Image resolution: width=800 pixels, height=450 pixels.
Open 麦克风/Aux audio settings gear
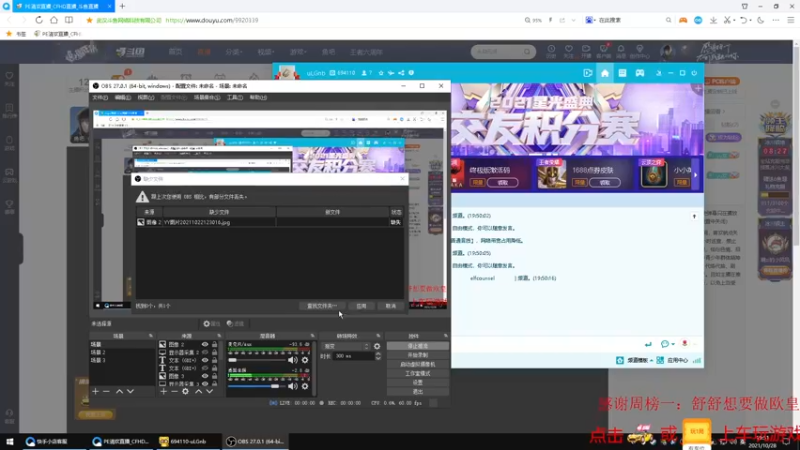(305, 360)
